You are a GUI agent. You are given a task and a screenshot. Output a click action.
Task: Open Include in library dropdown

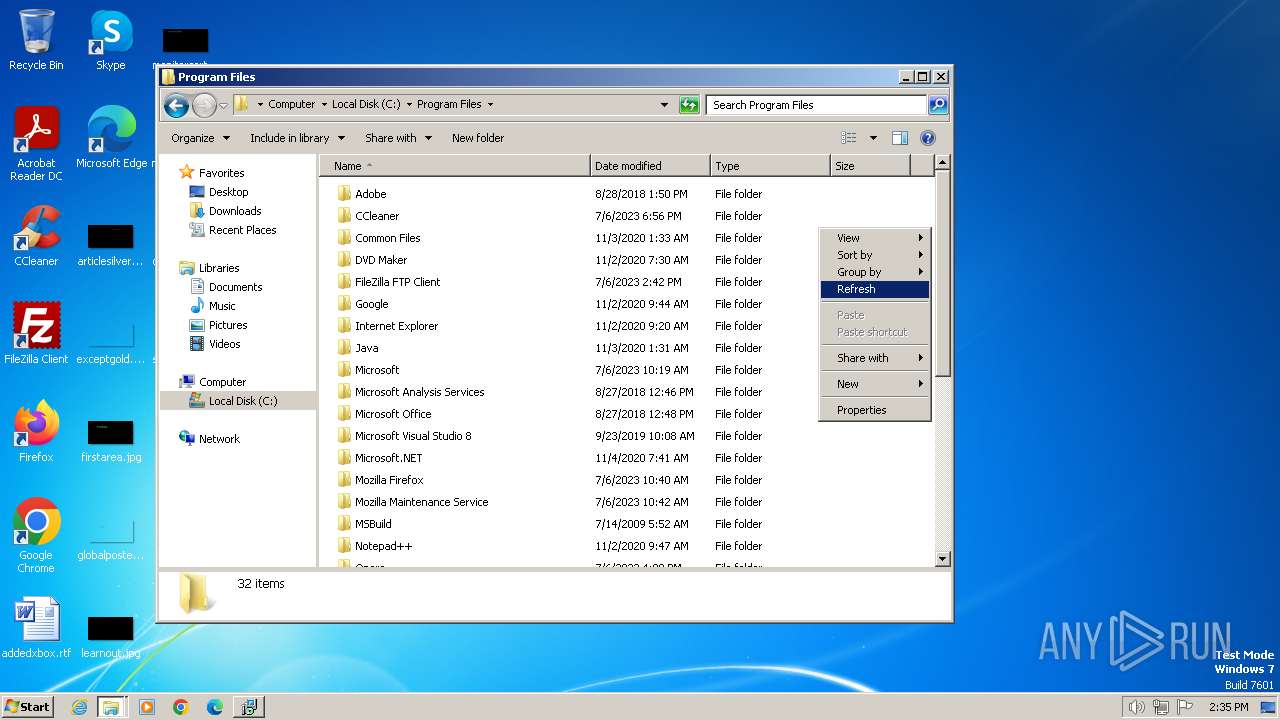pos(297,138)
